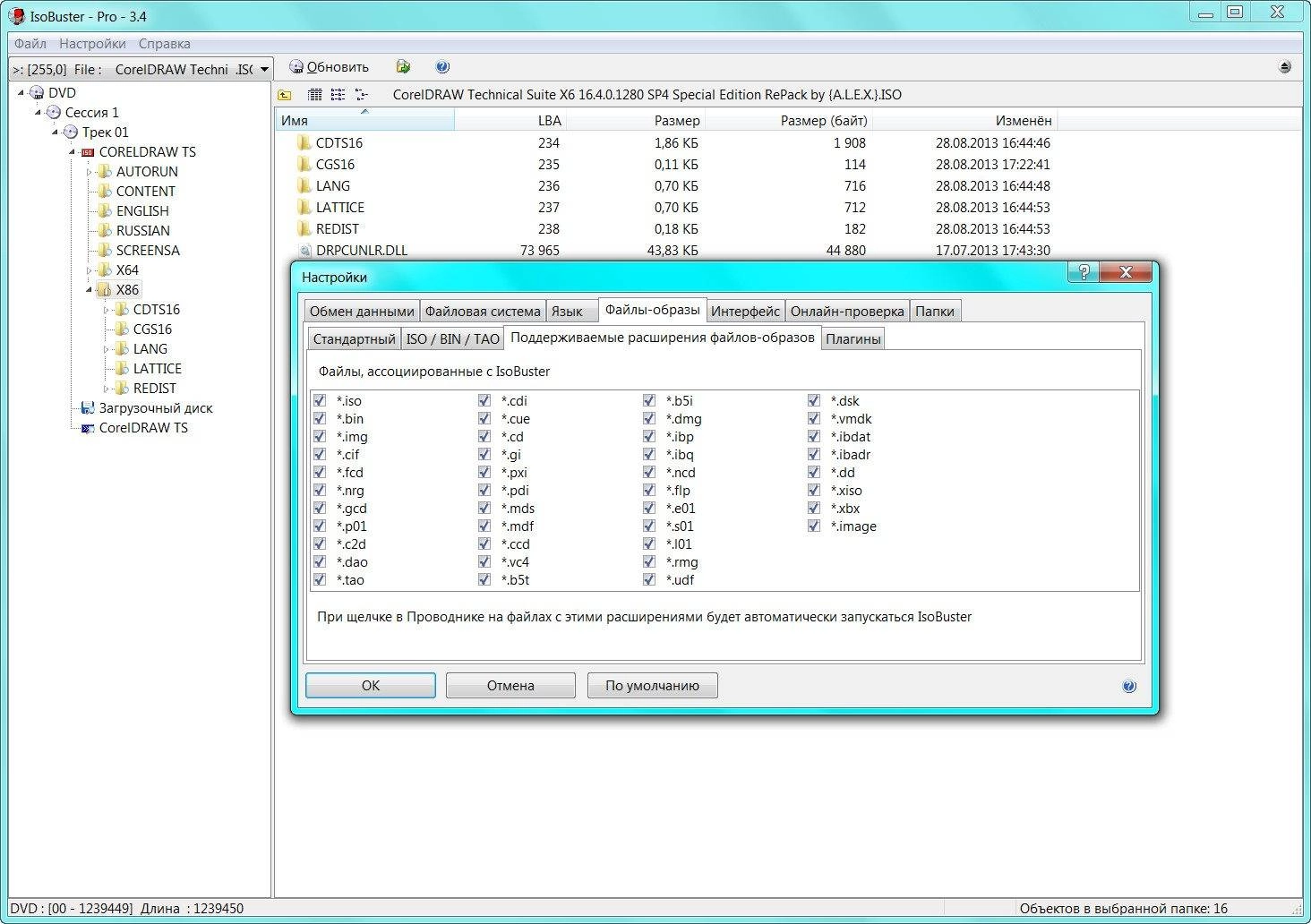The image size is (1311, 924).
Task: Switch to Плагины subtab
Action: [x=853, y=338]
